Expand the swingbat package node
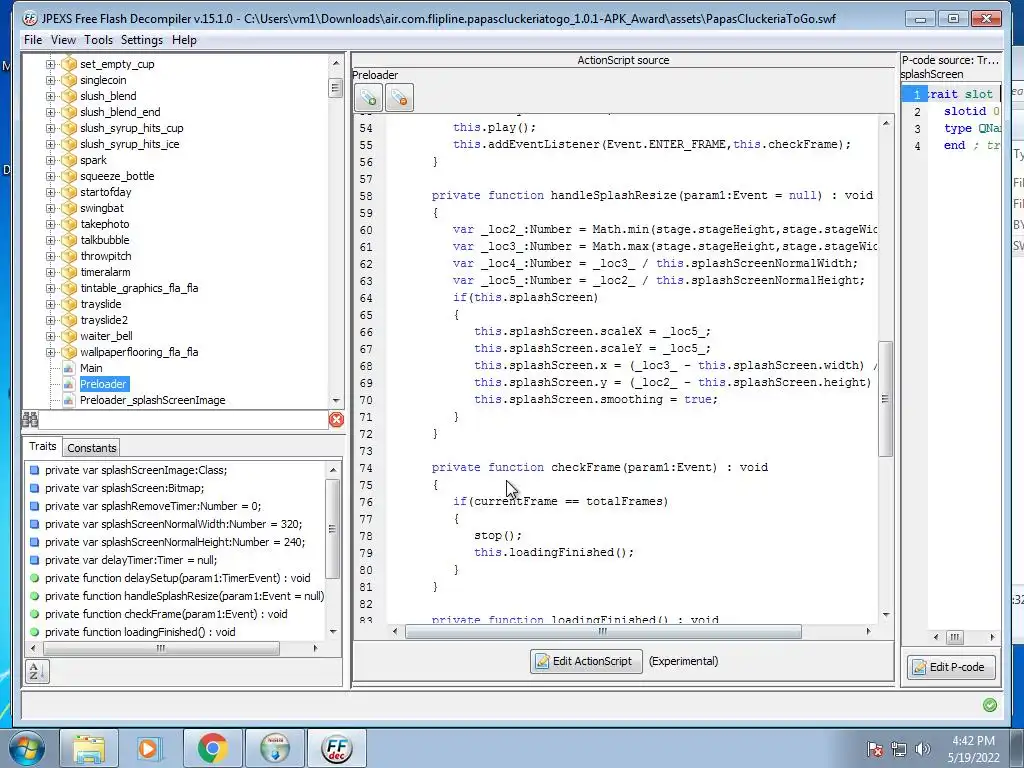1024x768 pixels. [50, 208]
